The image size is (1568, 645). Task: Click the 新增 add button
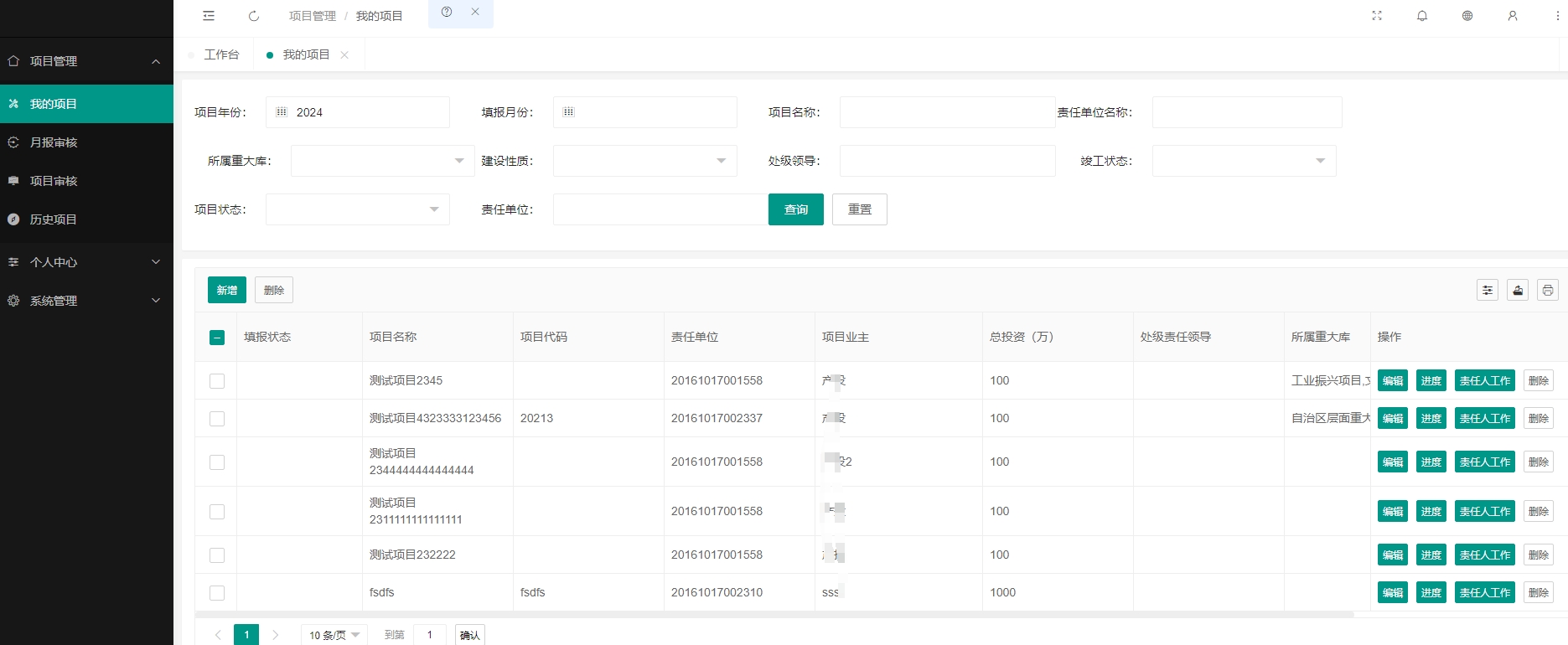click(227, 290)
